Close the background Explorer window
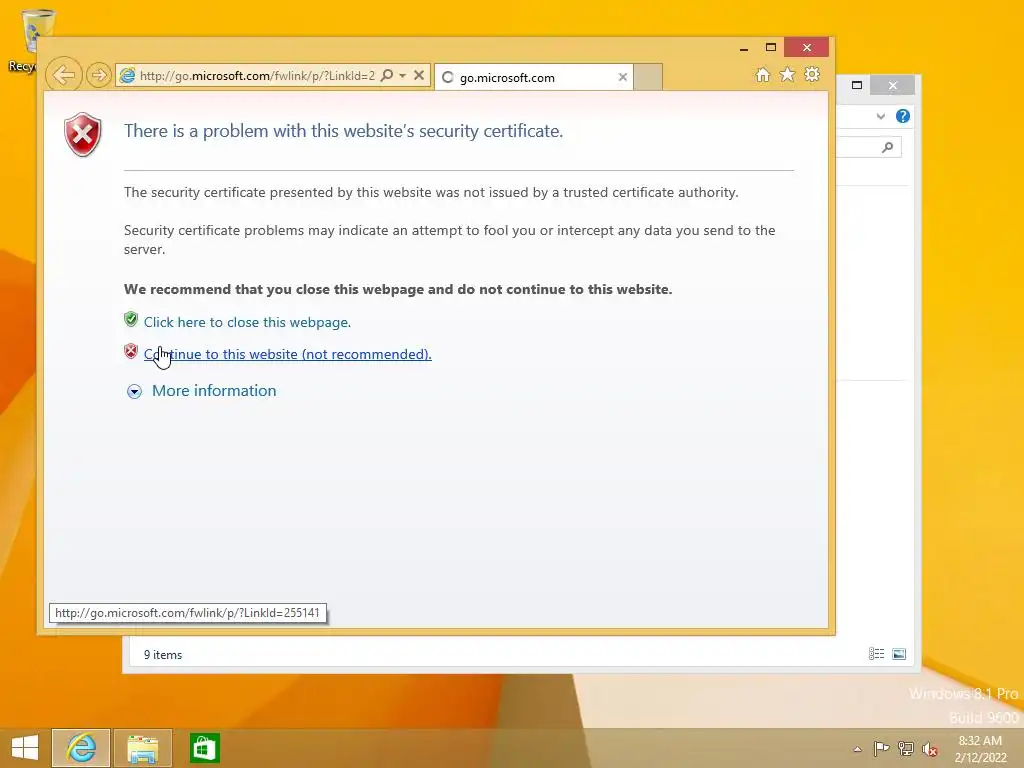This screenshot has height=768, width=1024. (x=893, y=85)
